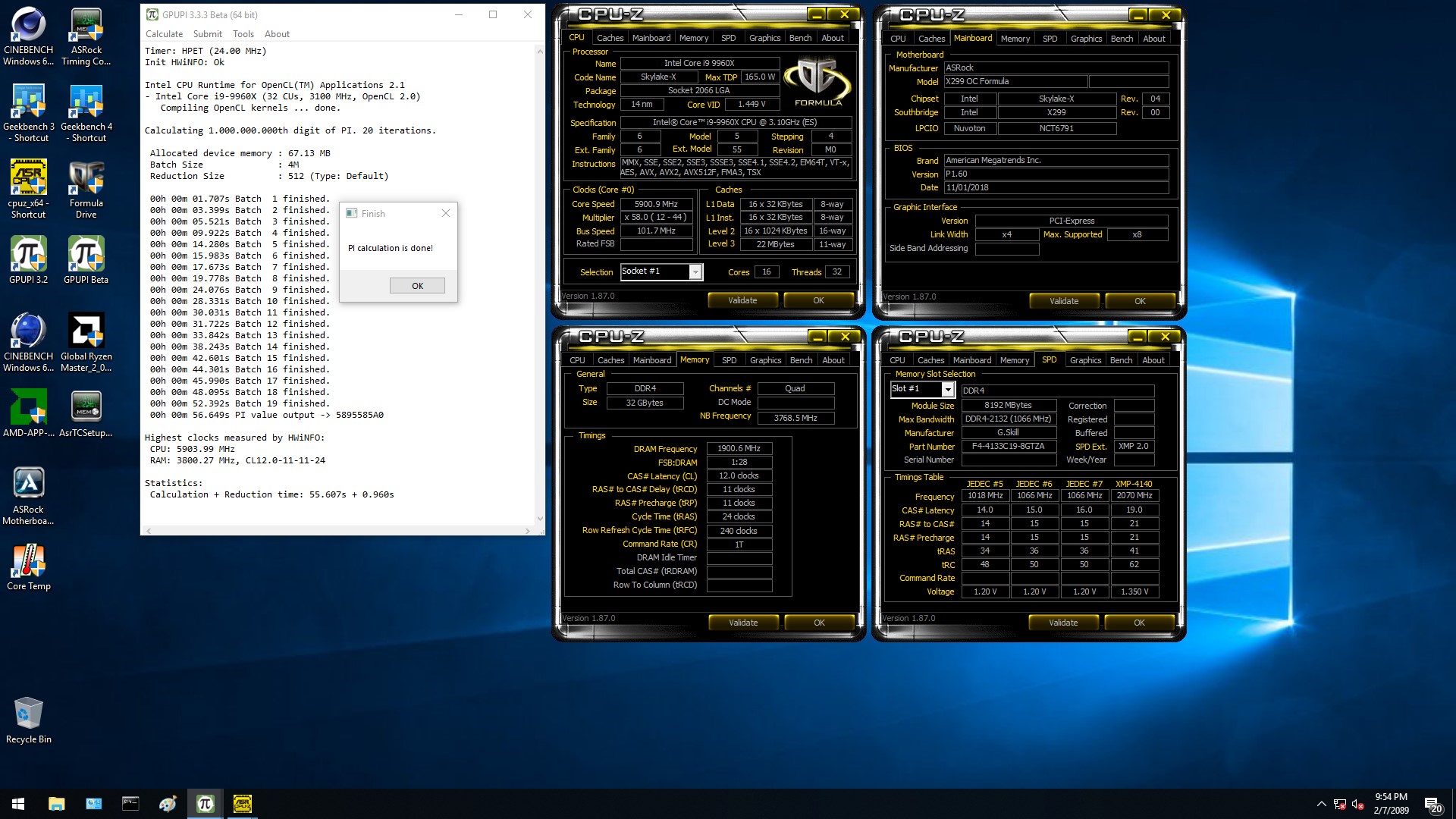This screenshot has width=1456, height=819.
Task: Close the Finish dialog
Action: pyautogui.click(x=446, y=213)
